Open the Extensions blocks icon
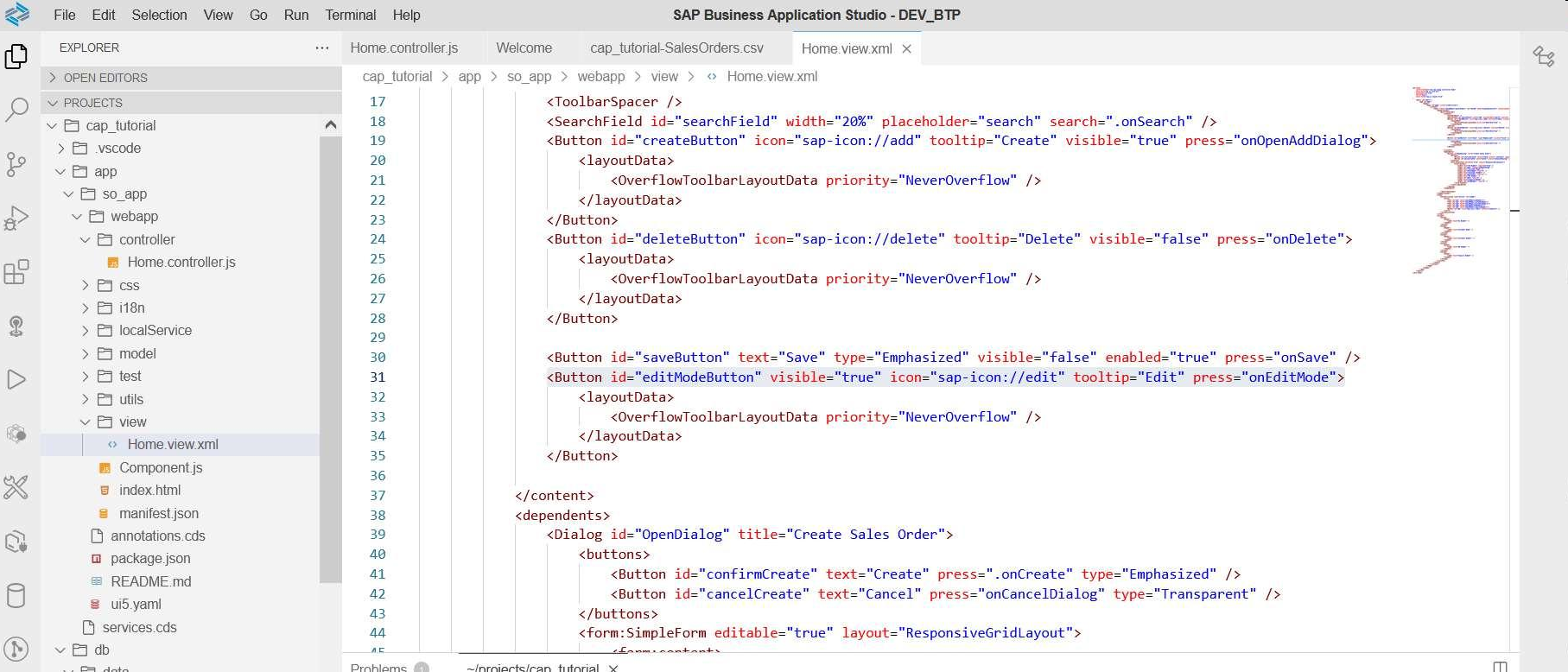This screenshot has width=1568, height=672. click(16, 272)
